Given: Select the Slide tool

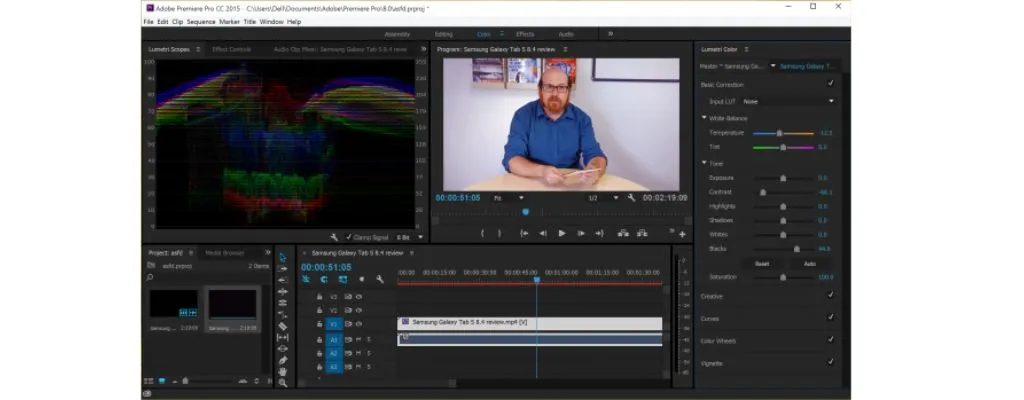Looking at the screenshot, I should click(x=283, y=348).
